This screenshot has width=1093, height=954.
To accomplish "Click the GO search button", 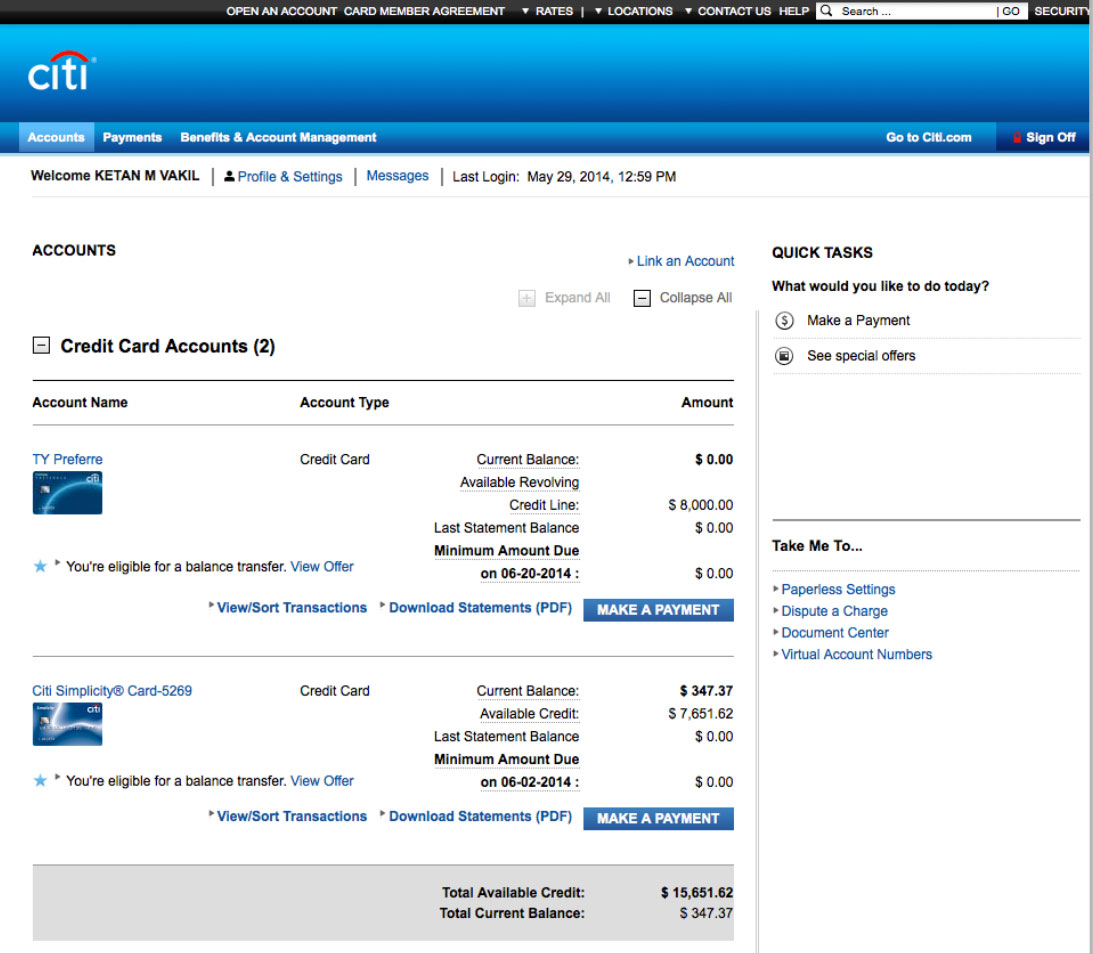I will (x=1011, y=11).
